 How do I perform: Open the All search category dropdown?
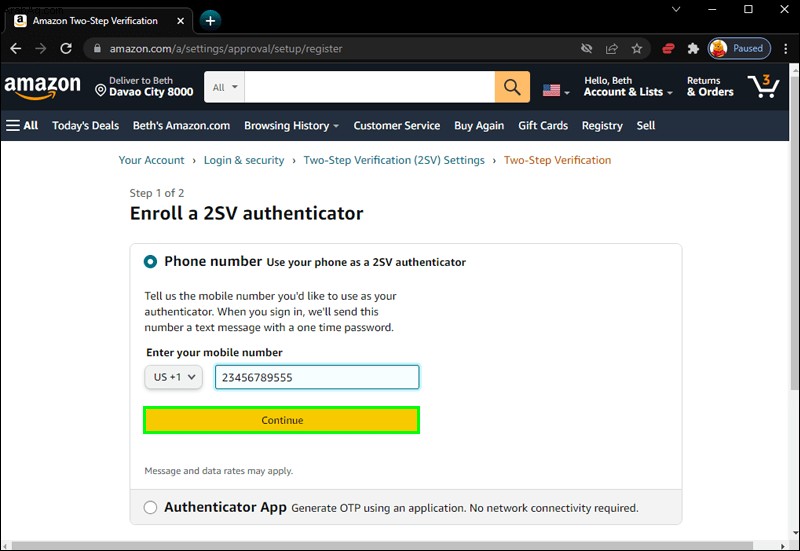point(224,87)
